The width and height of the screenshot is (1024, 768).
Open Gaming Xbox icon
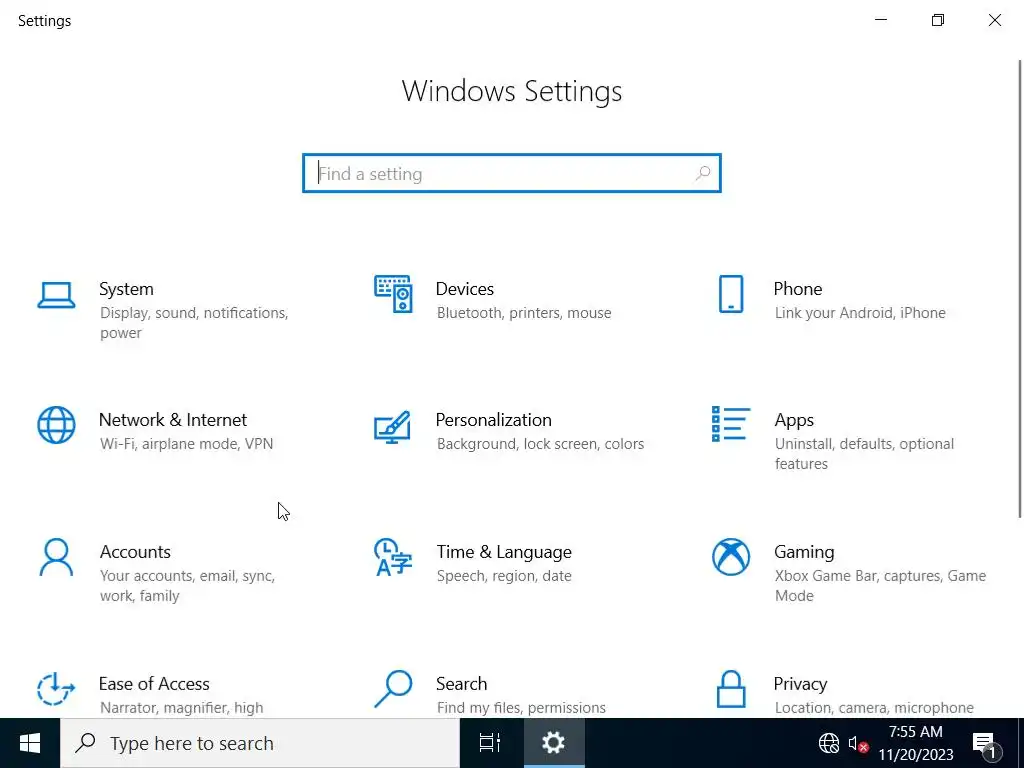point(731,557)
